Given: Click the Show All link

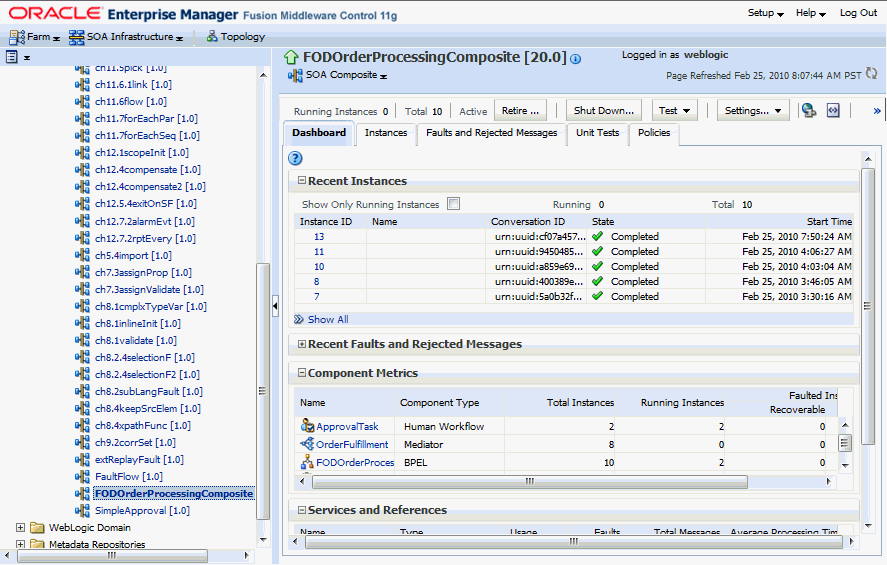Looking at the screenshot, I should (328, 320).
